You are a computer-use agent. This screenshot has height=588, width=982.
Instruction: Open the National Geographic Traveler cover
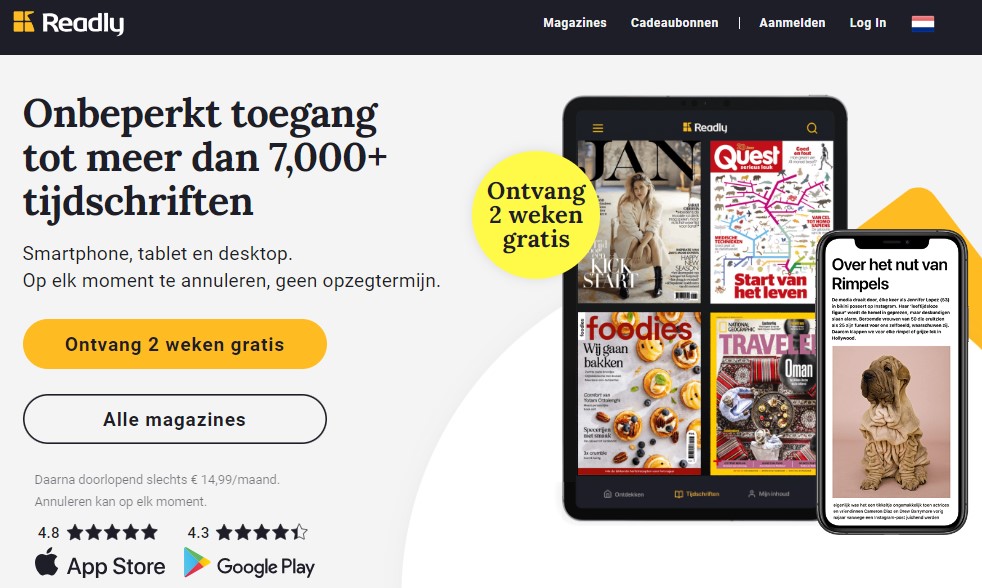763,393
